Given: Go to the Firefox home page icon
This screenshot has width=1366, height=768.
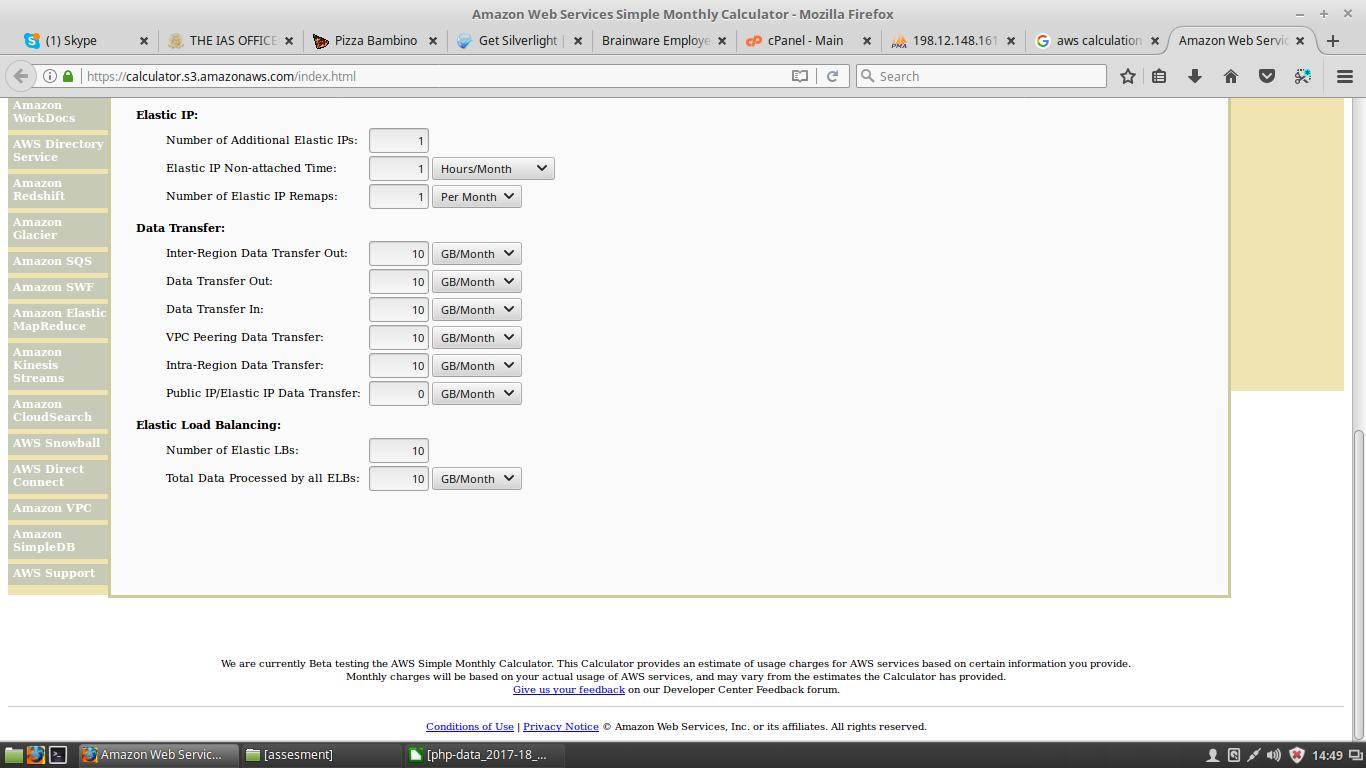Looking at the screenshot, I should coord(1231,76).
